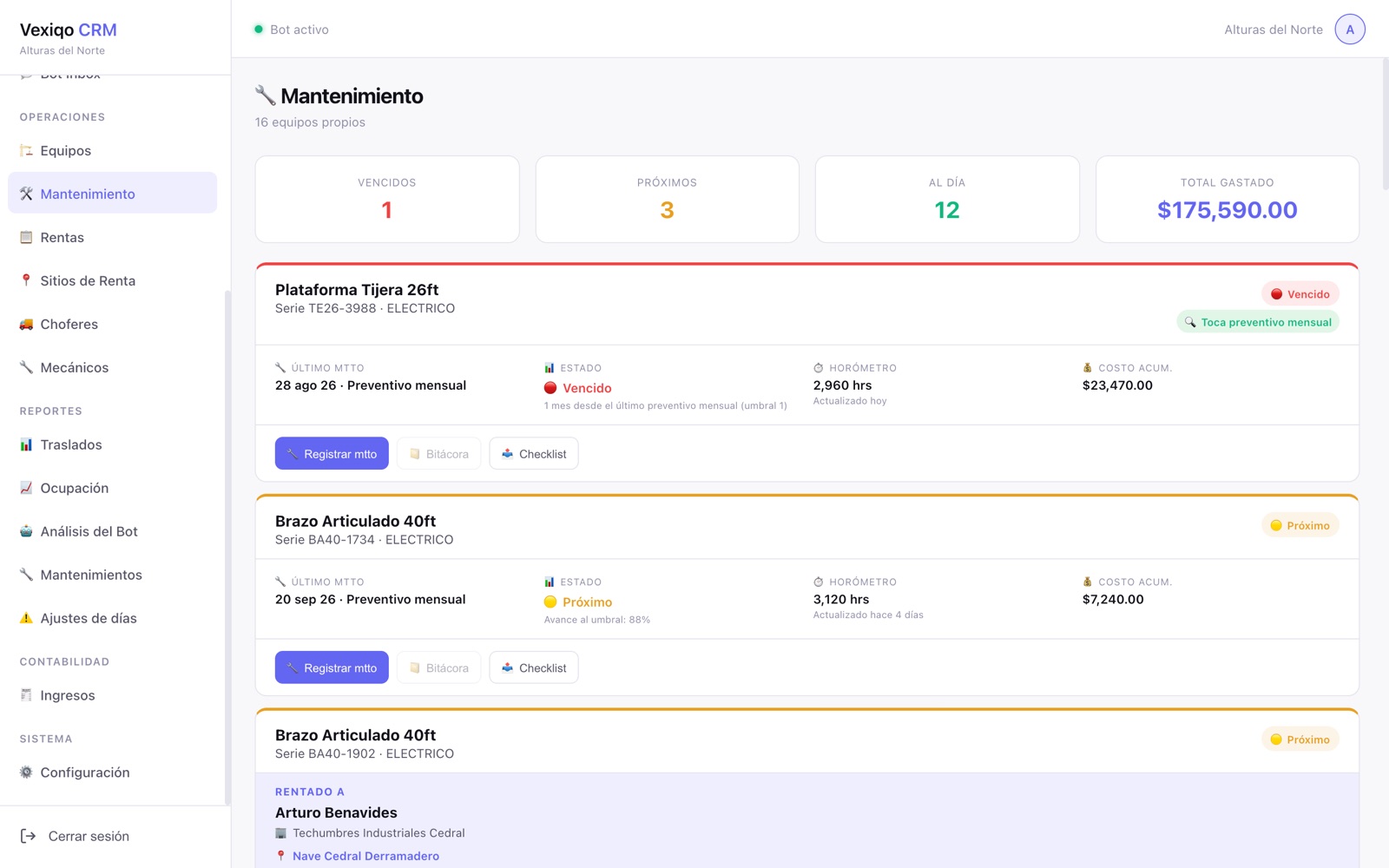Viewport: 1389px width, 868px height.
Task: View the Ocupación report
Action: [x=113, y=488]
